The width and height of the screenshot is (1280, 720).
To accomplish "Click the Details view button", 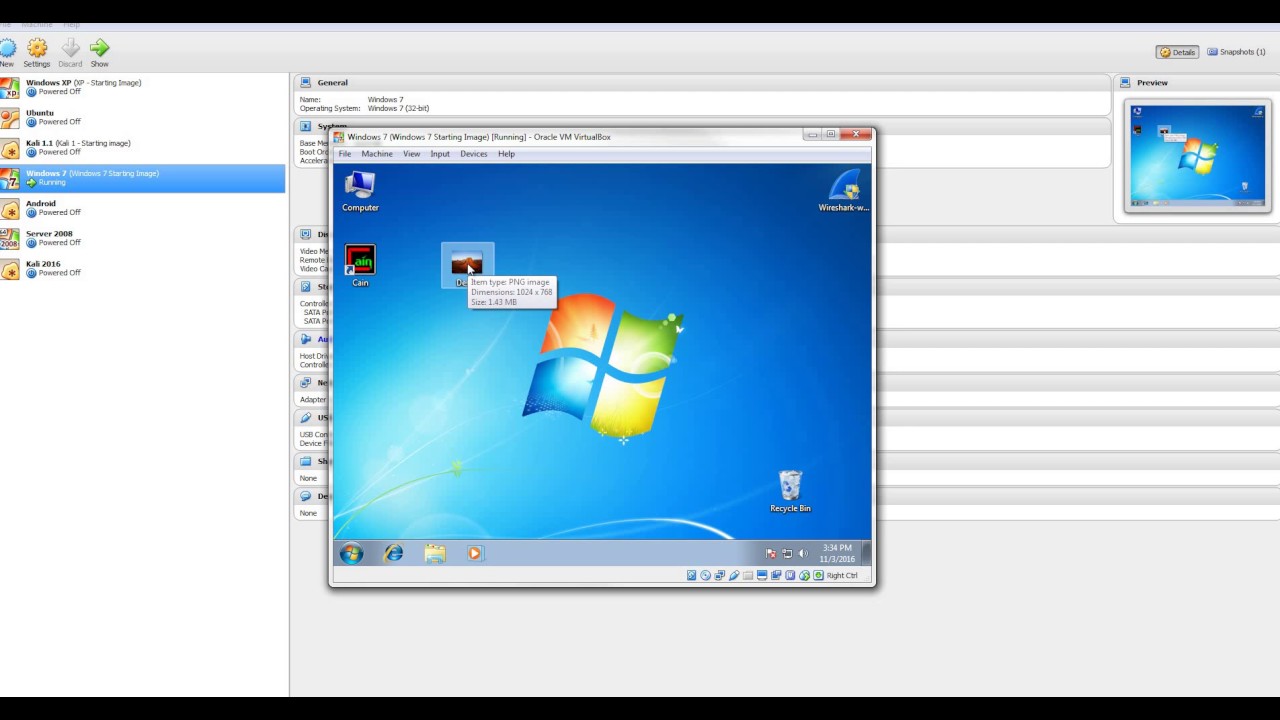I will coord(1178,52).
